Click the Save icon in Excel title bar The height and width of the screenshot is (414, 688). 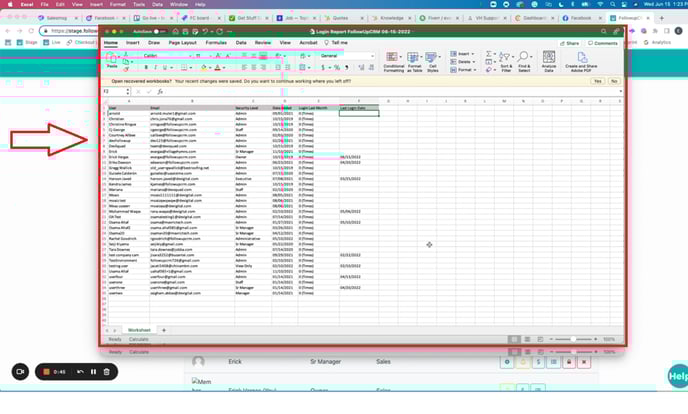185,32
